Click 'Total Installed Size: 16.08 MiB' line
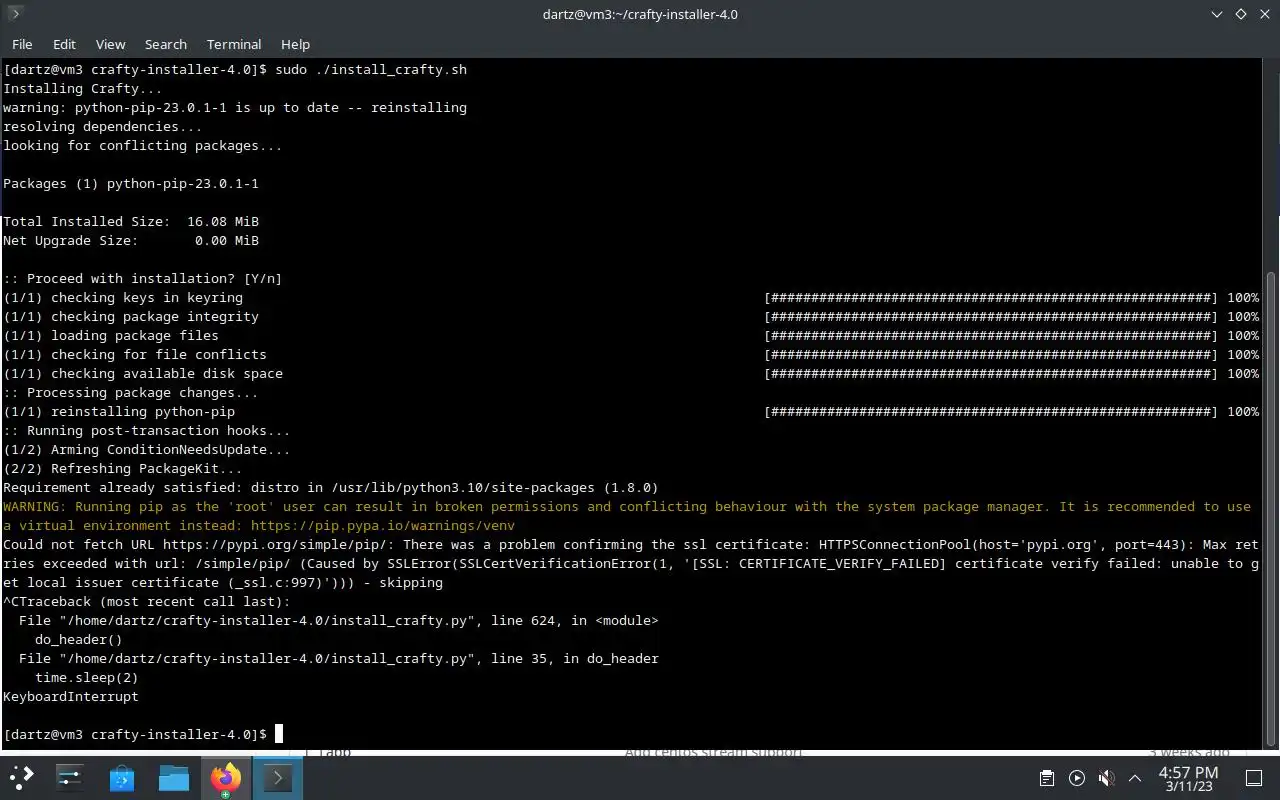 (x=131, y=221)
